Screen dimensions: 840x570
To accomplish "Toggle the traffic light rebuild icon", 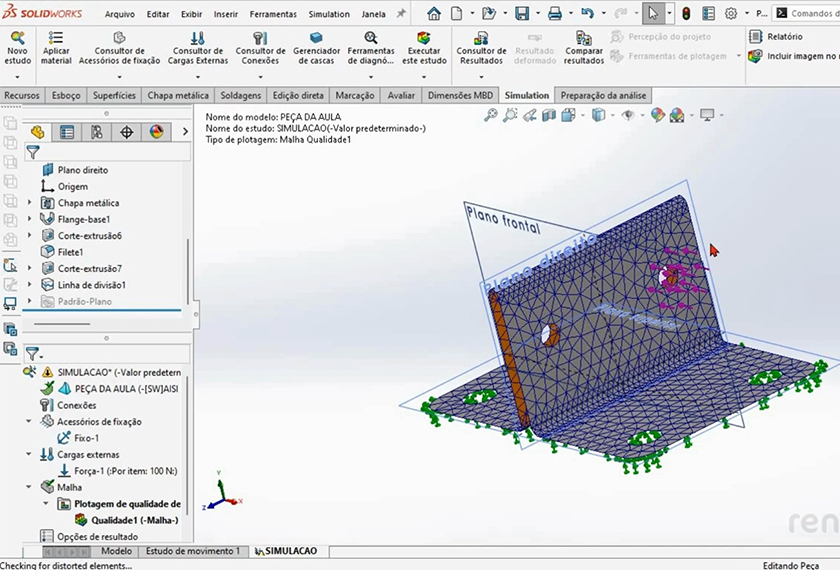I will [686, 14].
